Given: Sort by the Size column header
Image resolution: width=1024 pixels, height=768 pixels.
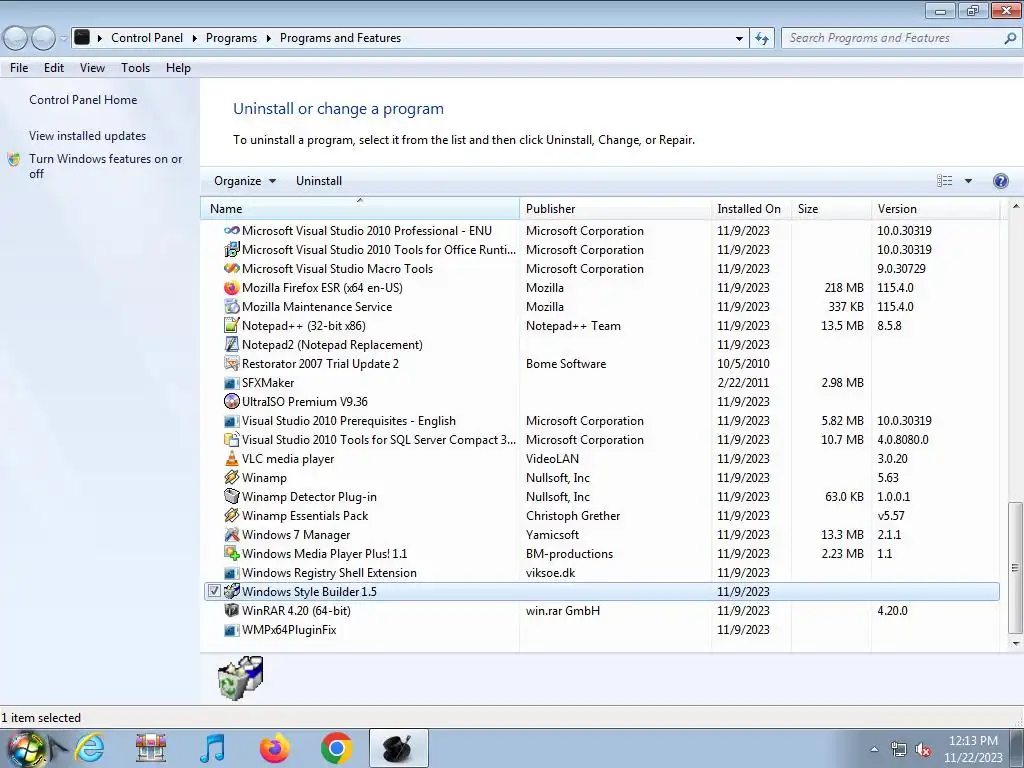Looking at the screenshot, I should pyautogui.click(x=831, y=208).
